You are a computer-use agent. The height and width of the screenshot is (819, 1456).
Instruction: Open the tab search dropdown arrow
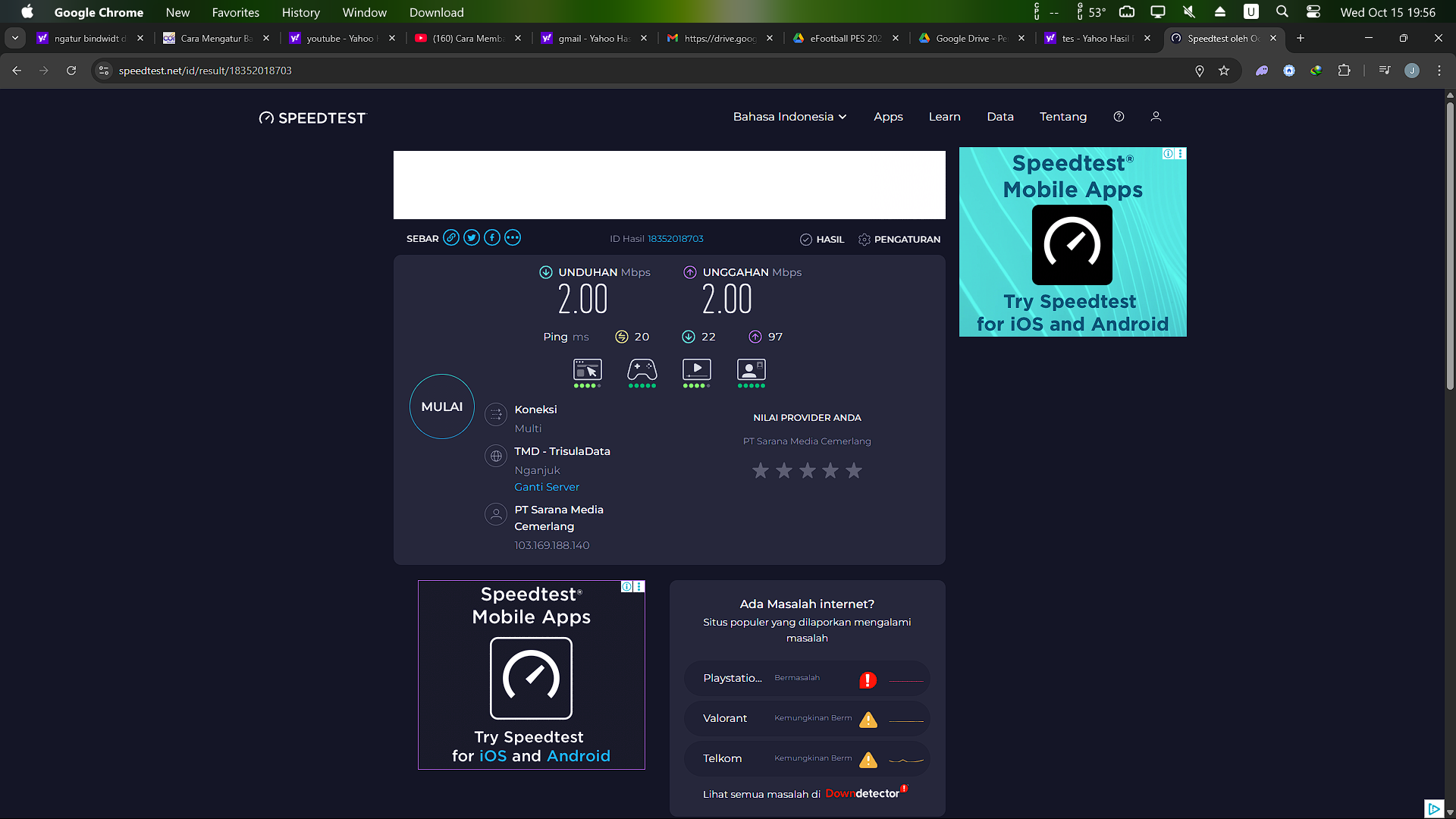pos(15,38)
